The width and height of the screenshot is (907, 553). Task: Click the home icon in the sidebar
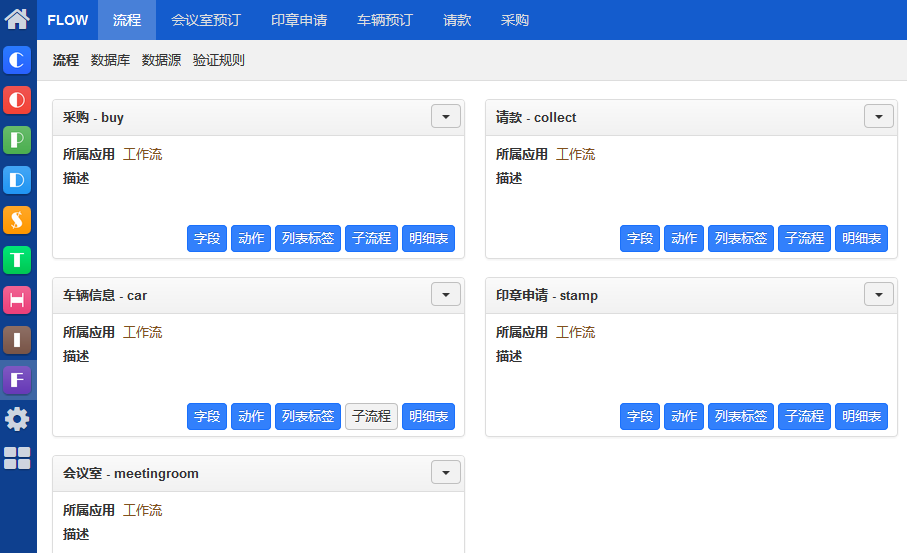[x=17, y=18]
